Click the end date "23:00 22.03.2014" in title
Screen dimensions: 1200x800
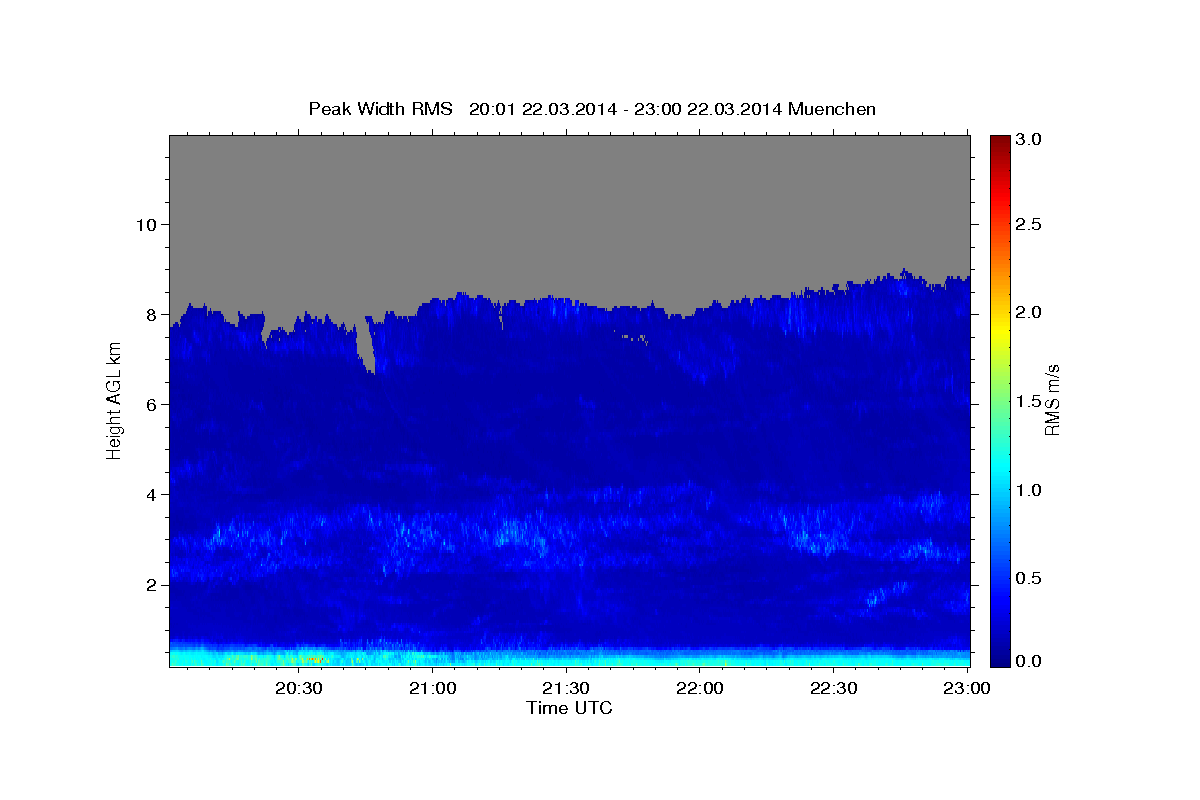point(709,109)
